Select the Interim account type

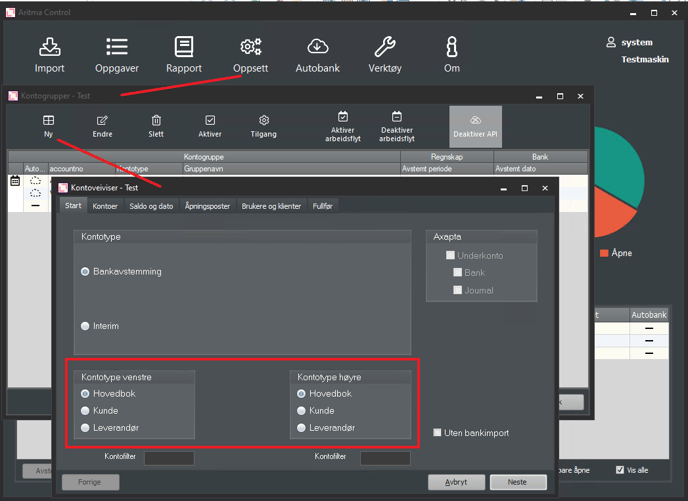pyautogui.click(x=86, y=326)
